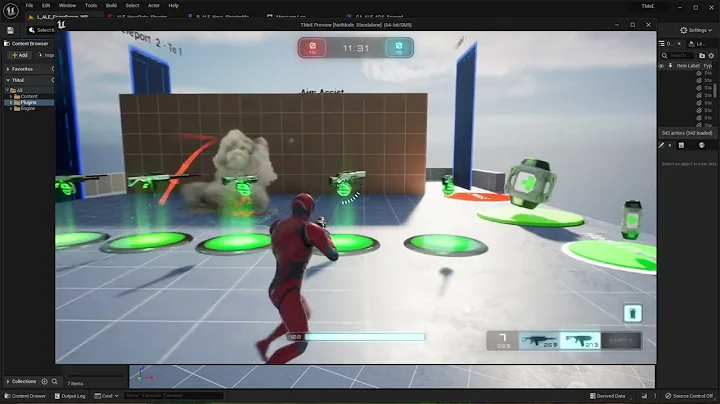720x404 pixels.
Task: Open the Select menu
Action: click(x=132, y=6)
